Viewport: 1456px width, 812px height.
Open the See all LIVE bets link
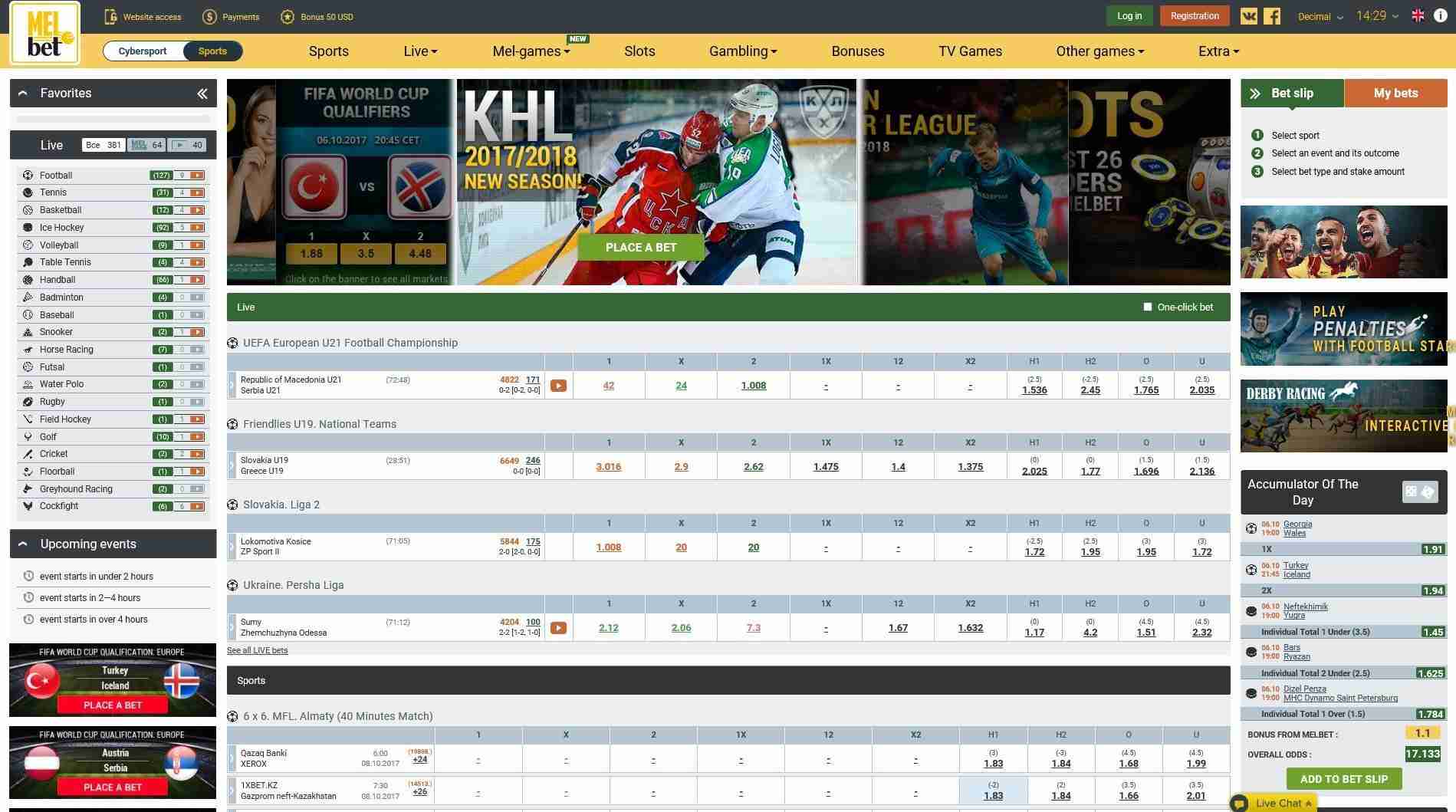[x=258, y=650]
